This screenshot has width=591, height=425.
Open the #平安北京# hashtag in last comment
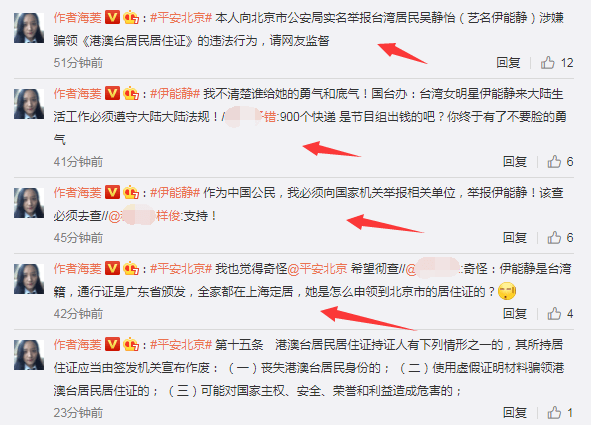point(181,345)
